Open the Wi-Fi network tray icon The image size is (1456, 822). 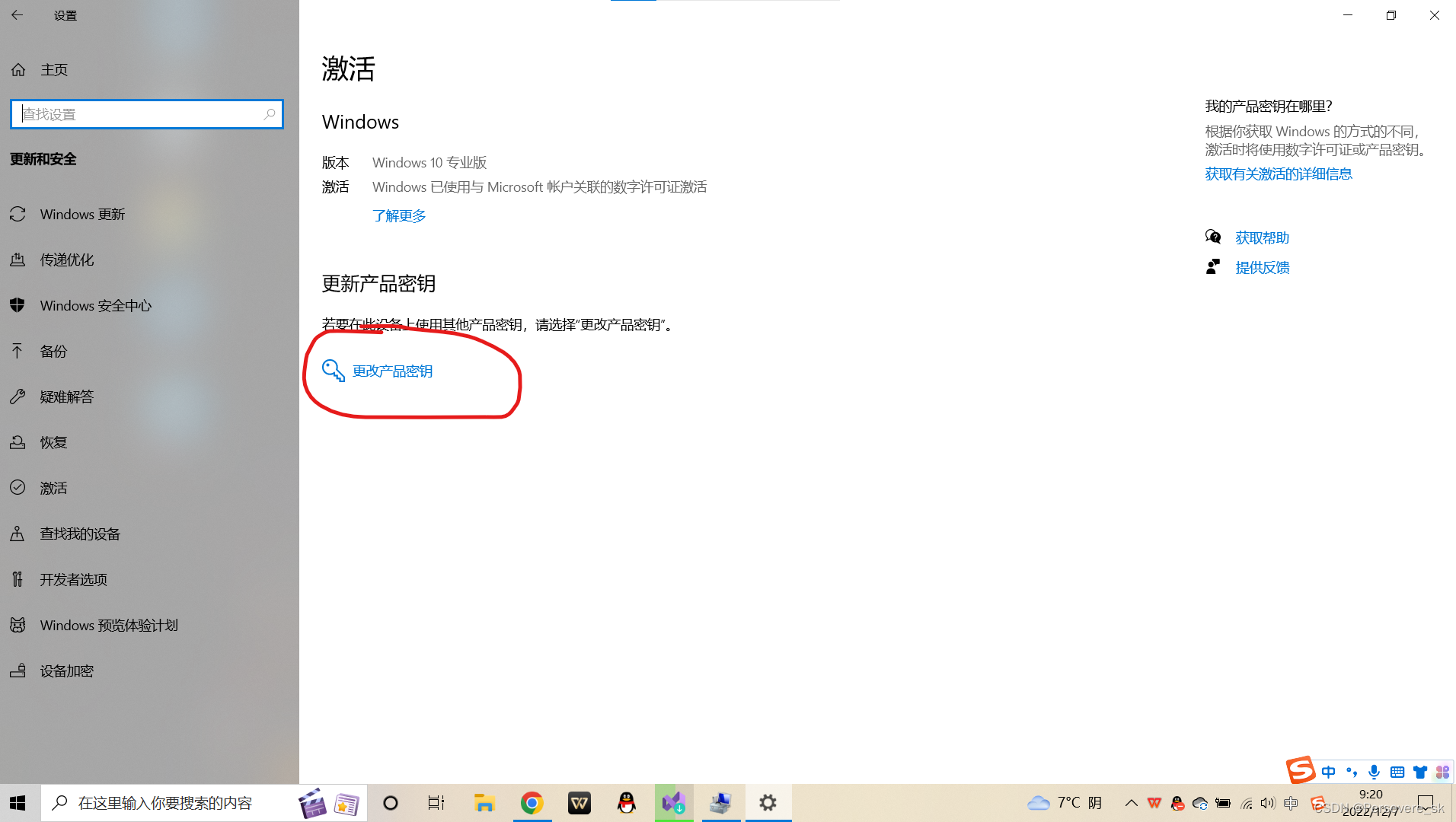point(1246,803)
